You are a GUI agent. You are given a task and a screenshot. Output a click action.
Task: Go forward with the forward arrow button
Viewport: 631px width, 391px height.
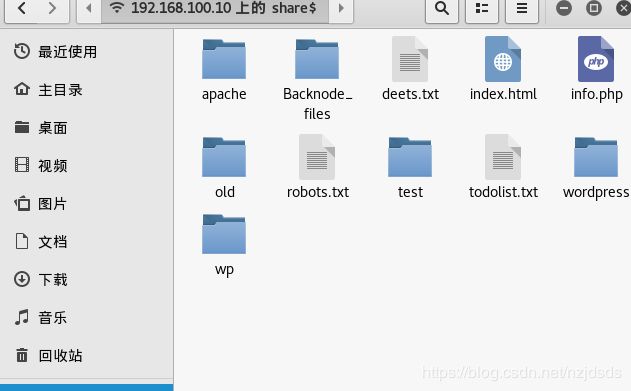coord(53,8)
